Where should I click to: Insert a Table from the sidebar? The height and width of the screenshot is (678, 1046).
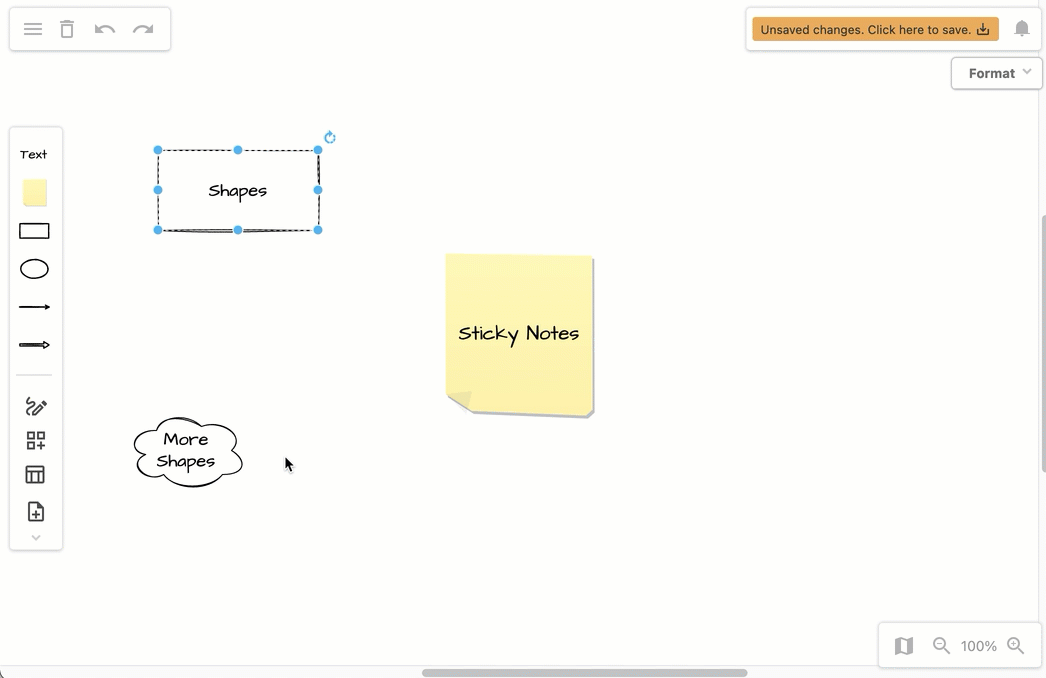tap(34, 474)
